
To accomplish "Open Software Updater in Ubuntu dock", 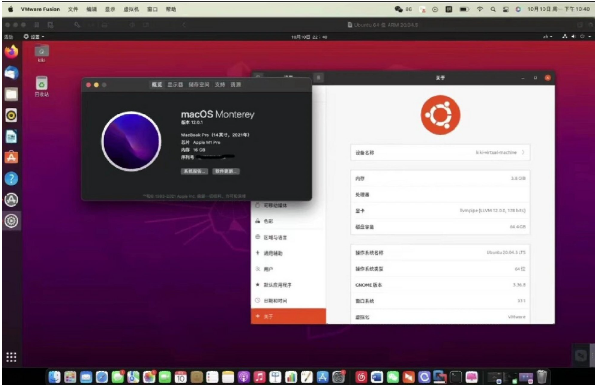I will 11,200.
